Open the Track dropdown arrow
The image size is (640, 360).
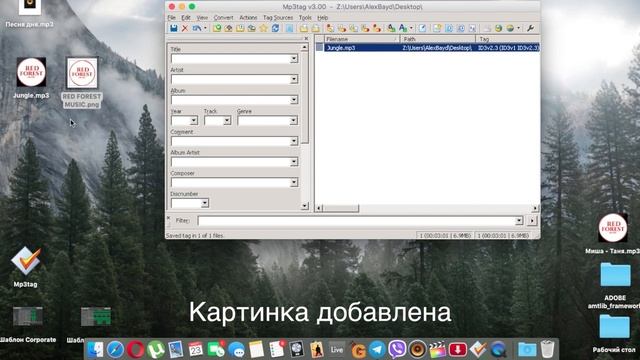(x=227, y=121)
